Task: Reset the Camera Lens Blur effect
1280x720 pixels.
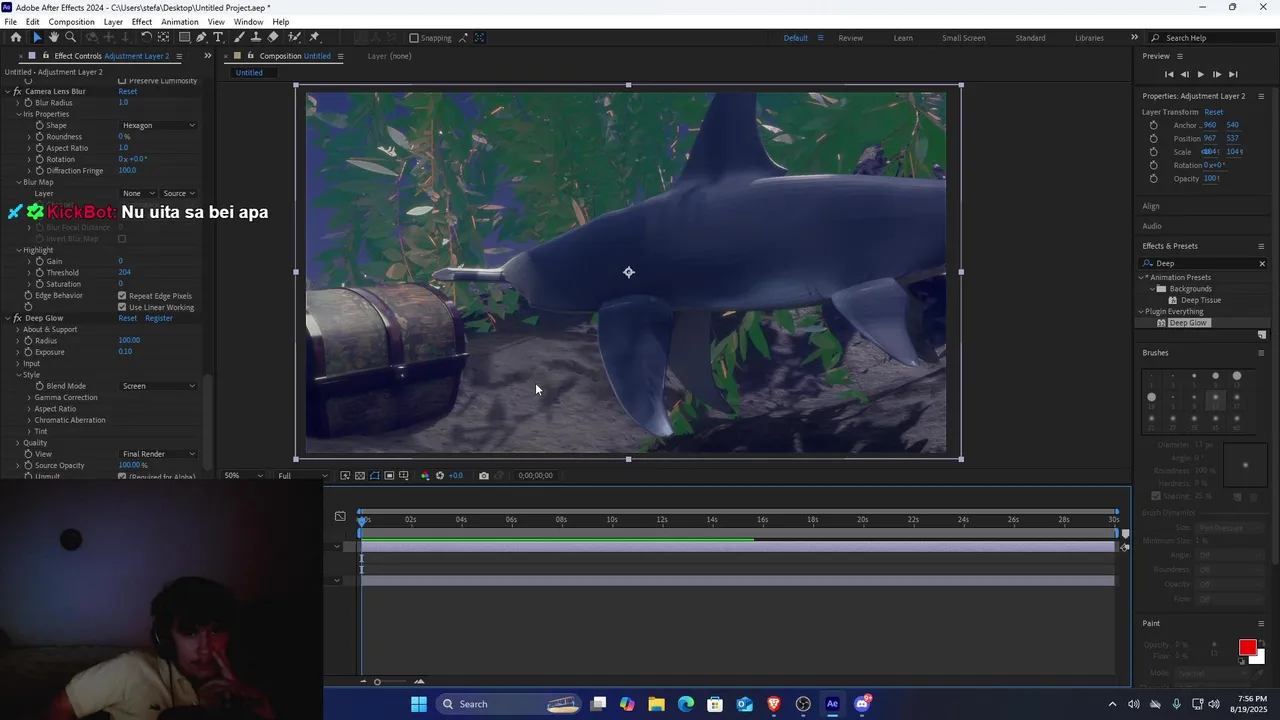Action: pos(128,91)
